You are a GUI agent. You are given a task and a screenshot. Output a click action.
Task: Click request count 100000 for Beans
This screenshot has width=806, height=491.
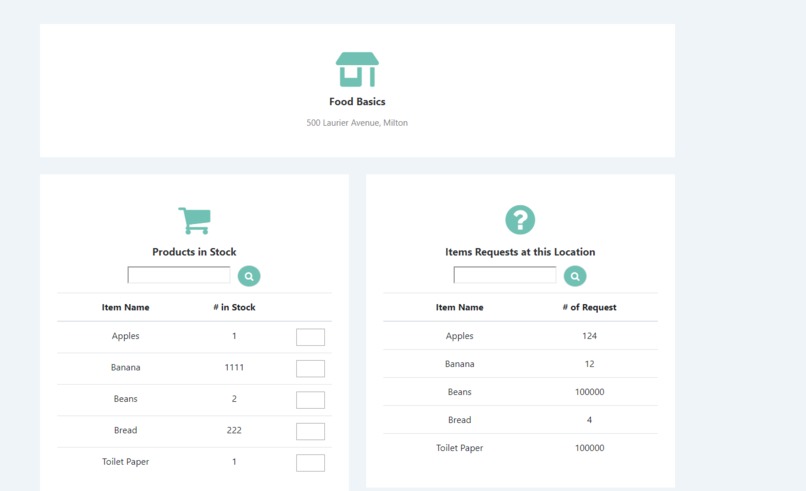point(590,392)
